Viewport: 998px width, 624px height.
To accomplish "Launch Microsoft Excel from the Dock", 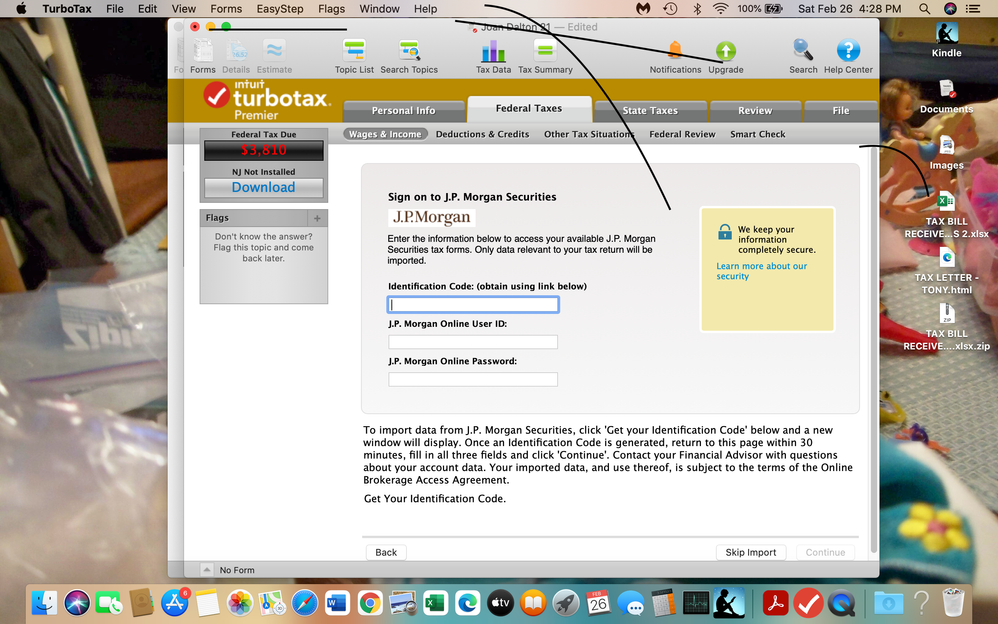I will [435, 602].
